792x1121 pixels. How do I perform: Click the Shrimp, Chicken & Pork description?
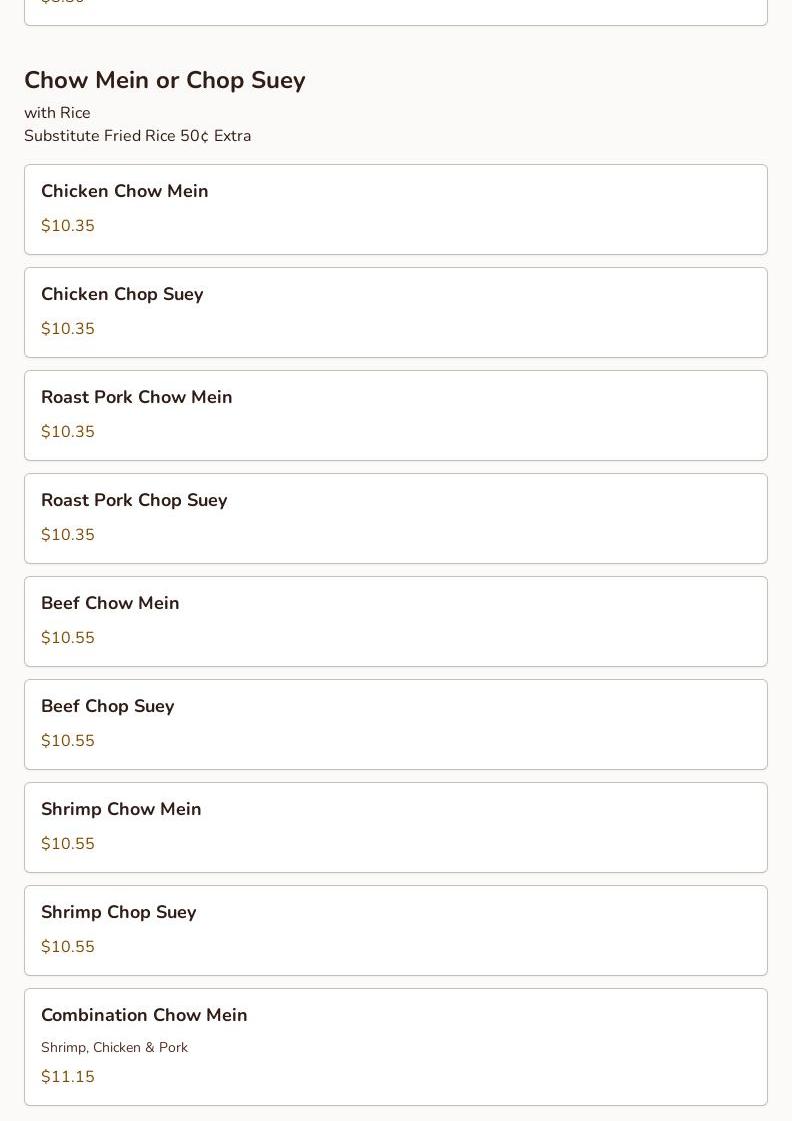(x=114, y=1047)
